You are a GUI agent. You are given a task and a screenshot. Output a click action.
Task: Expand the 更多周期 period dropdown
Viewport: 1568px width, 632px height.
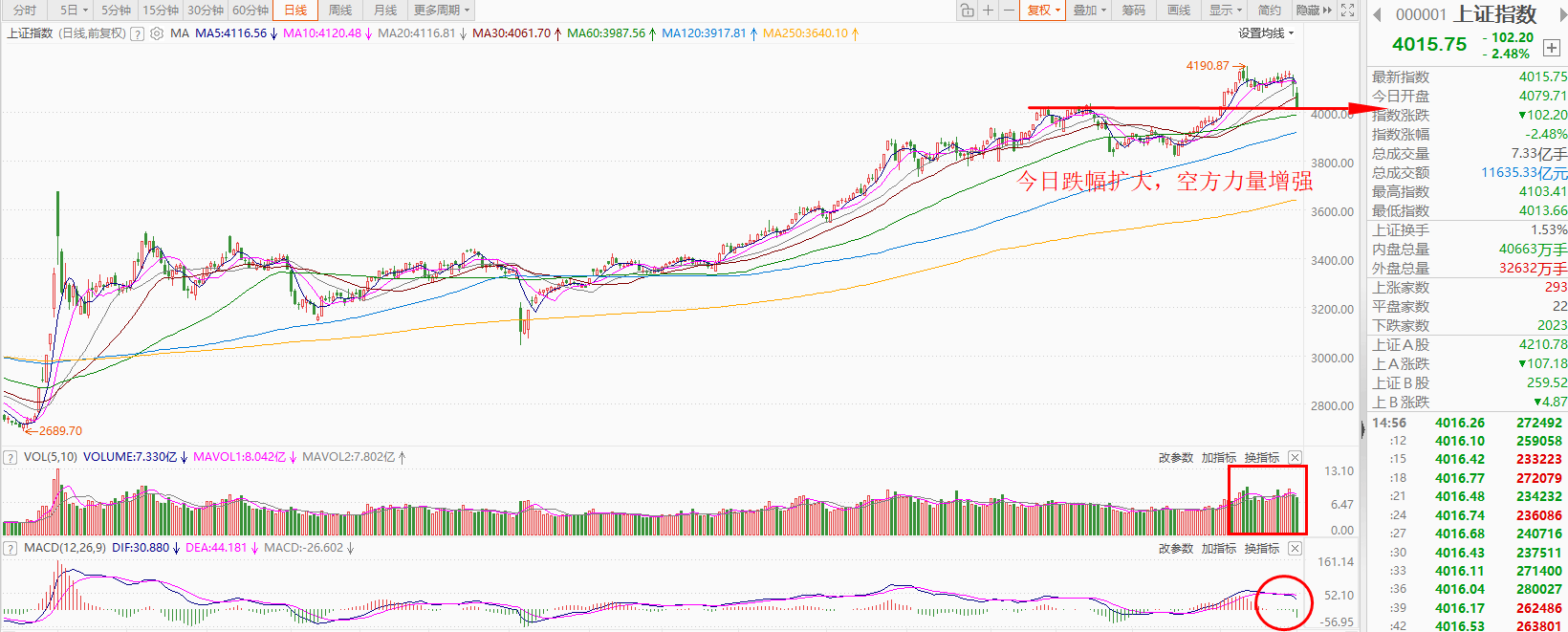tap(441, 11)
